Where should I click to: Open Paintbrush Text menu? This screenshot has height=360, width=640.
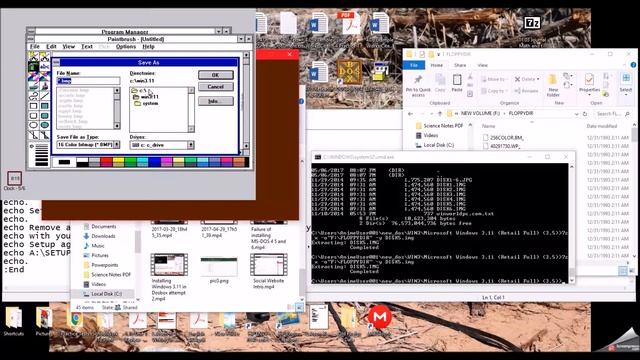[87, 47]
